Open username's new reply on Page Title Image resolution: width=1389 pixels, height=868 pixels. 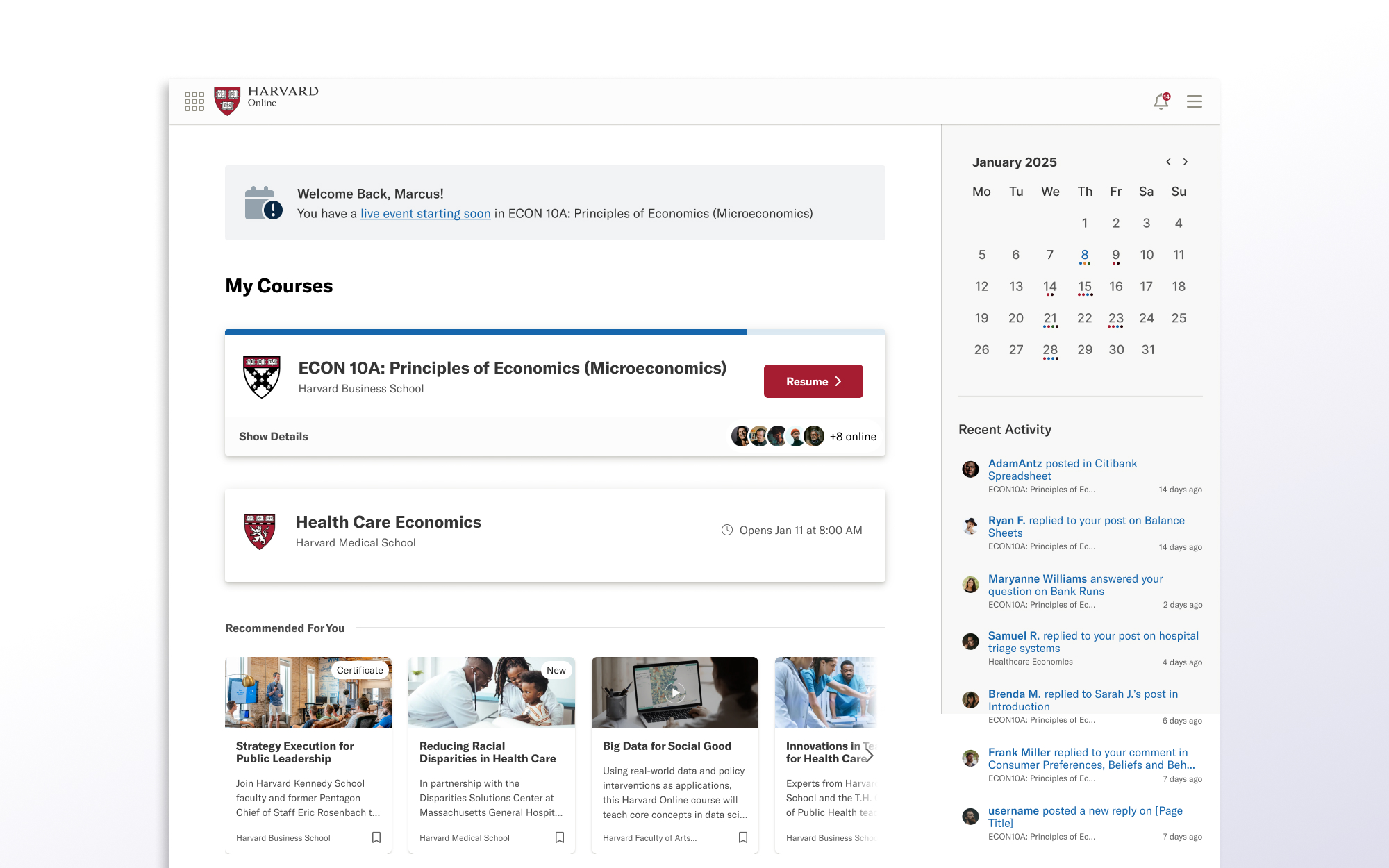tap(1086, 817)
